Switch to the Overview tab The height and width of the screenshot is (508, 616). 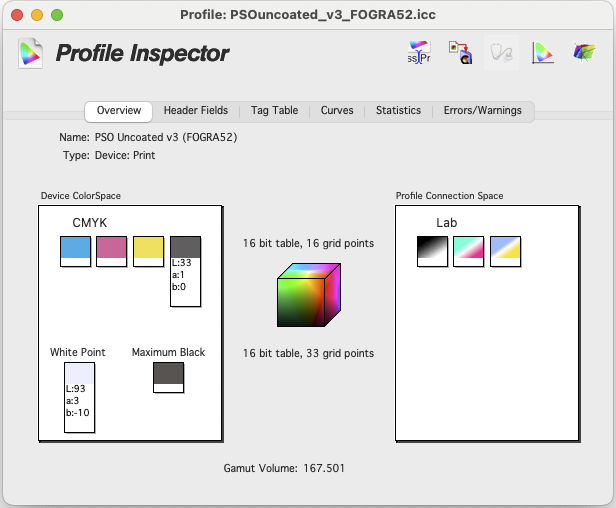pos(119,111)
